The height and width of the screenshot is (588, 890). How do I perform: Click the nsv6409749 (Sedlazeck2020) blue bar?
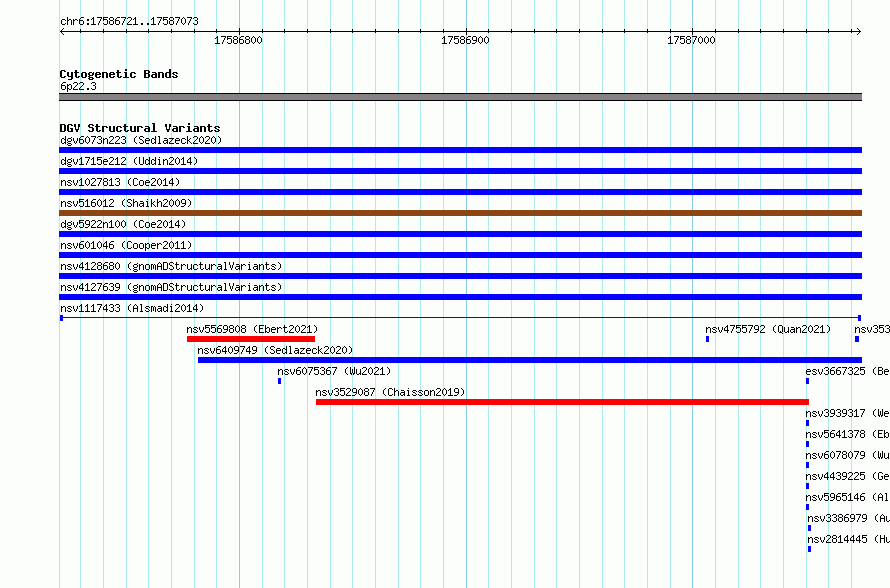(x=530, y=360)
